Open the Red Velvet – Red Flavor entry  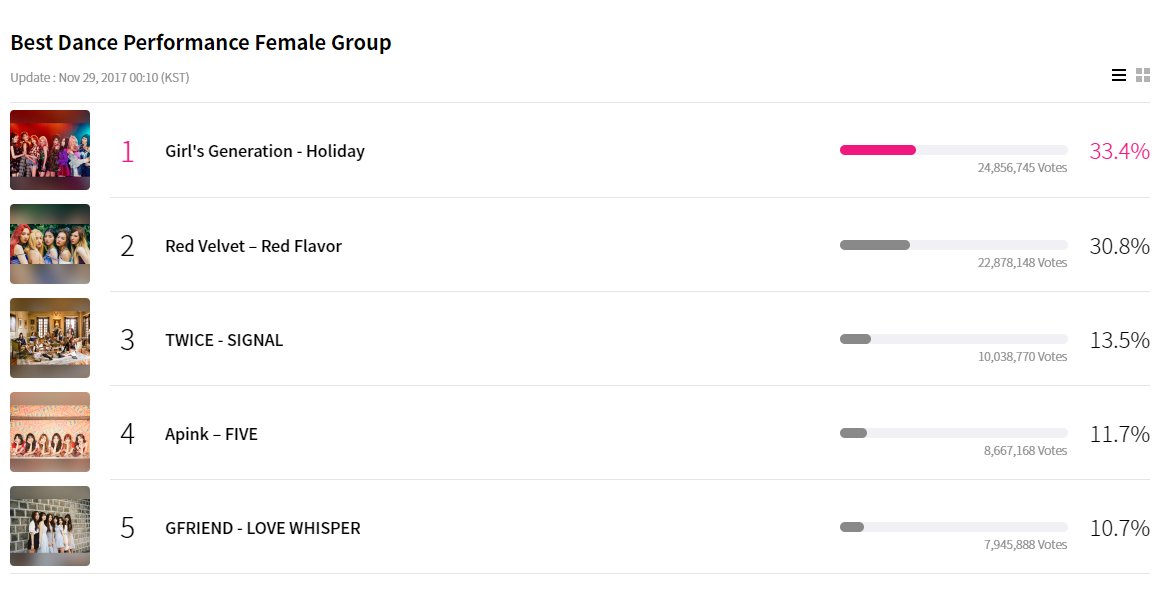click(253, 246)
